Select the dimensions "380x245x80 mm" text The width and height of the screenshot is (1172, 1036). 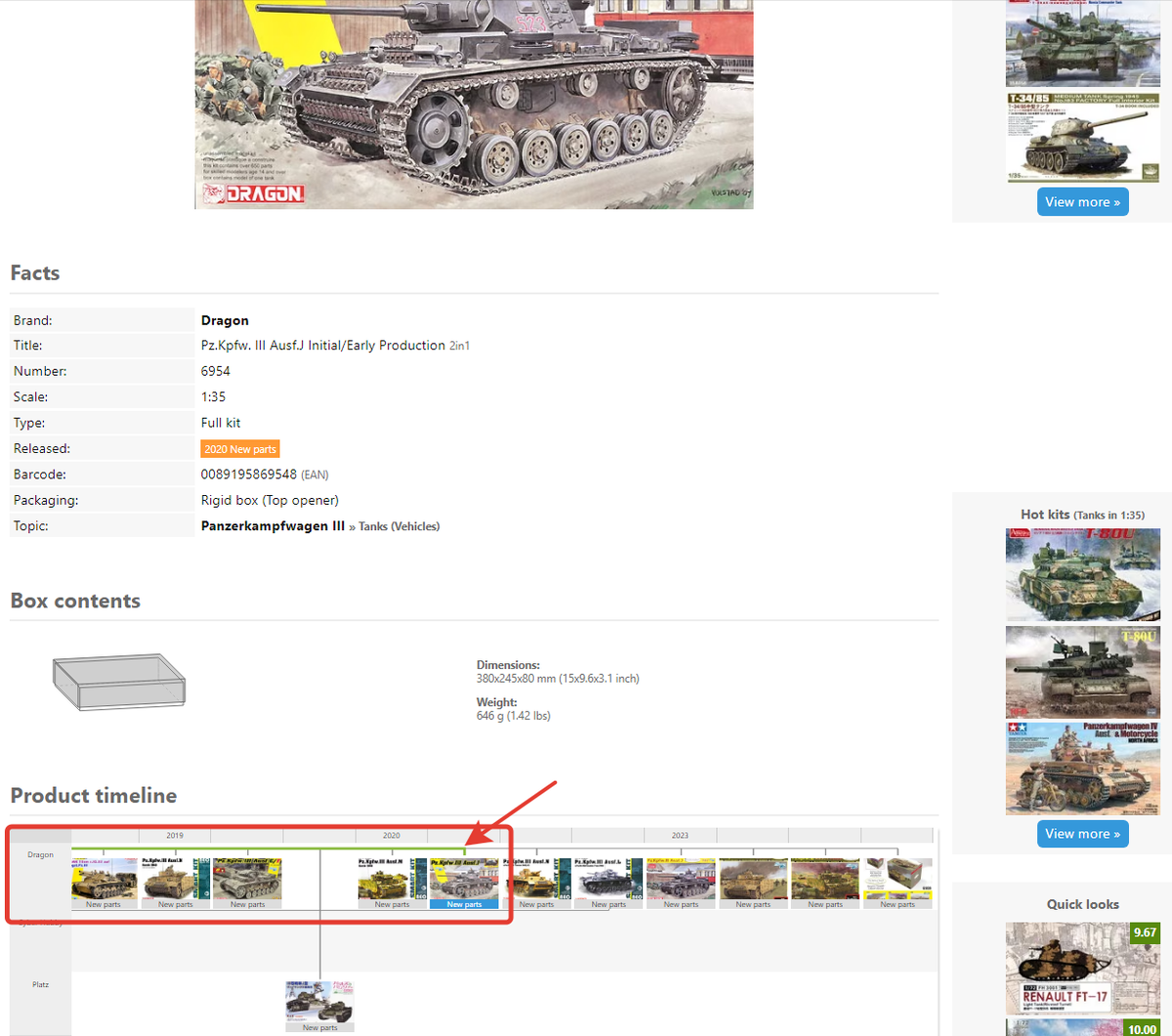pos(518,679)
